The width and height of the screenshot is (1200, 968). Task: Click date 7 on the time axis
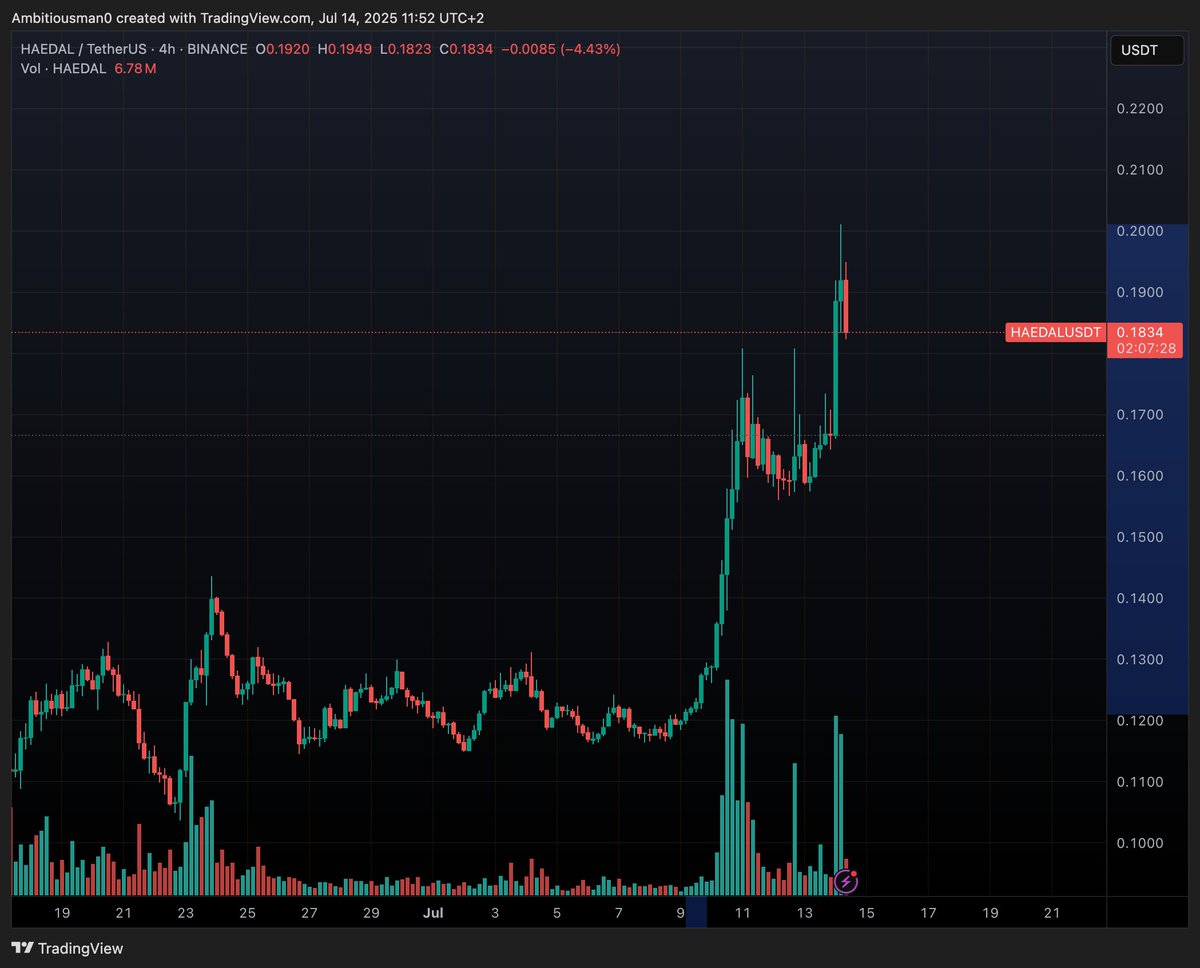pos(619,913)
